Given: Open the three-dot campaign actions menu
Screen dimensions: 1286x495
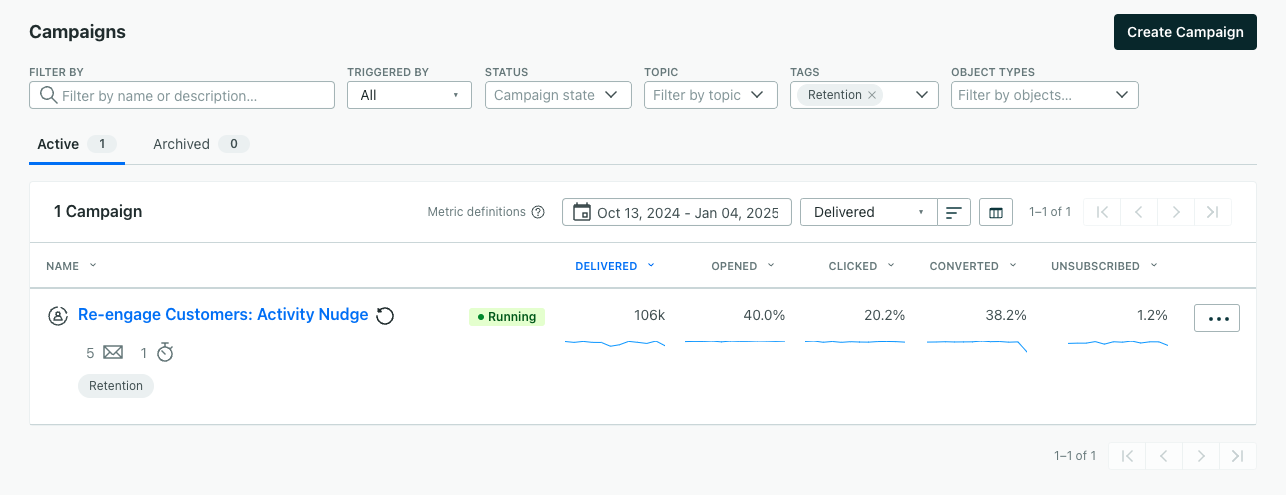Looking at the screenshot, I should point(1216,318).
